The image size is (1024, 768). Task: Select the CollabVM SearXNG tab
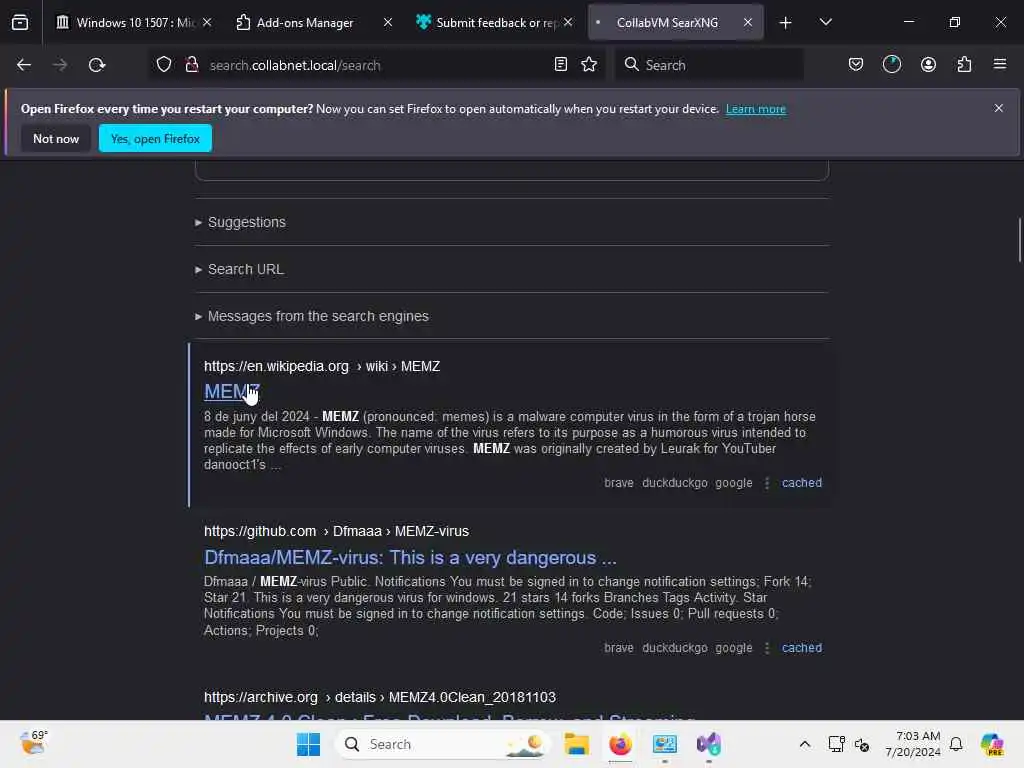click(x=667, y=23)
